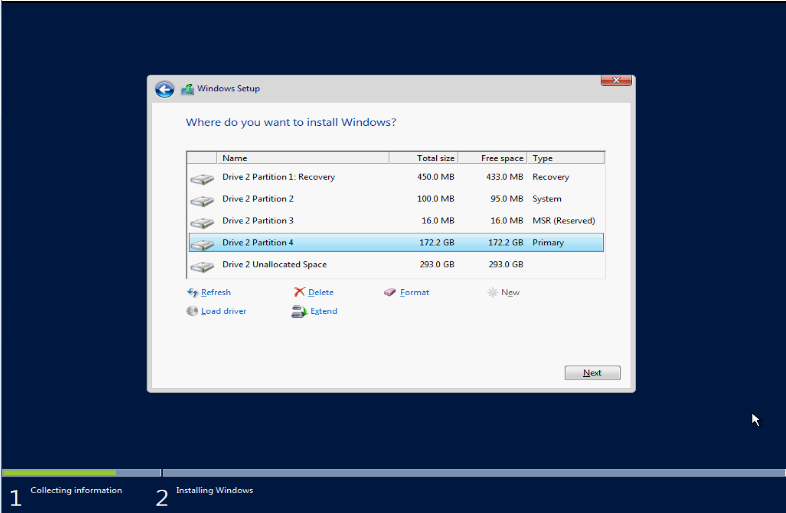Click the Collecting information step label

(x=76, y=490)
